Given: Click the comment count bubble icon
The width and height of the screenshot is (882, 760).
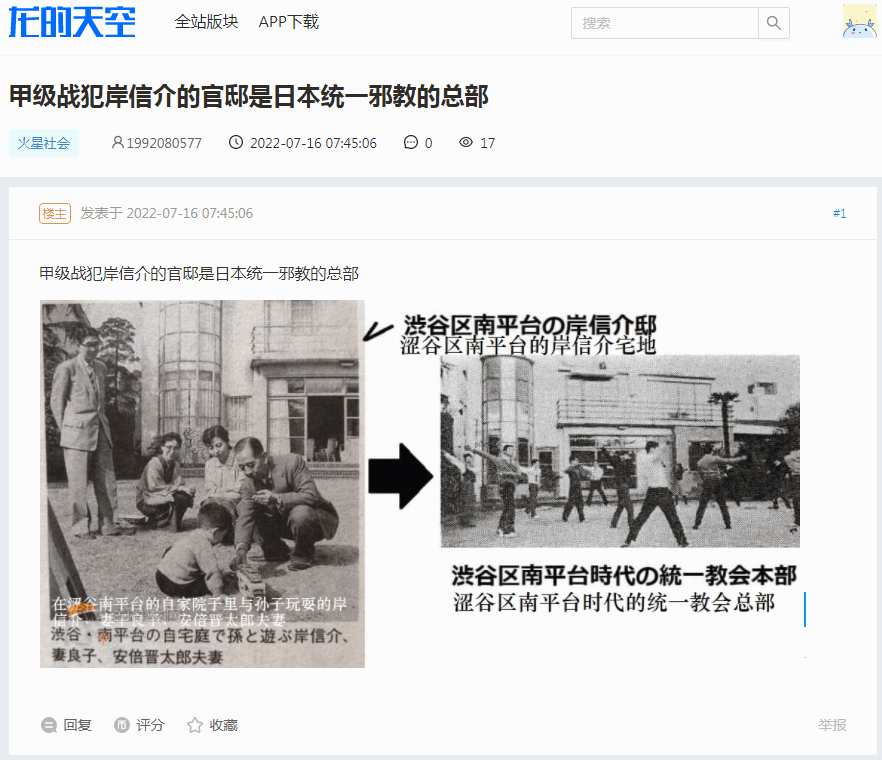Looking at the screenshot, I should pyautogui.click(x=411, y=142).
